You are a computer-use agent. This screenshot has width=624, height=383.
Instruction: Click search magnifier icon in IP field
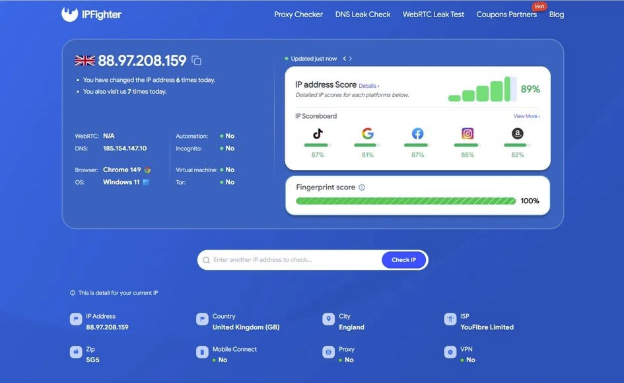coord(206,260)
